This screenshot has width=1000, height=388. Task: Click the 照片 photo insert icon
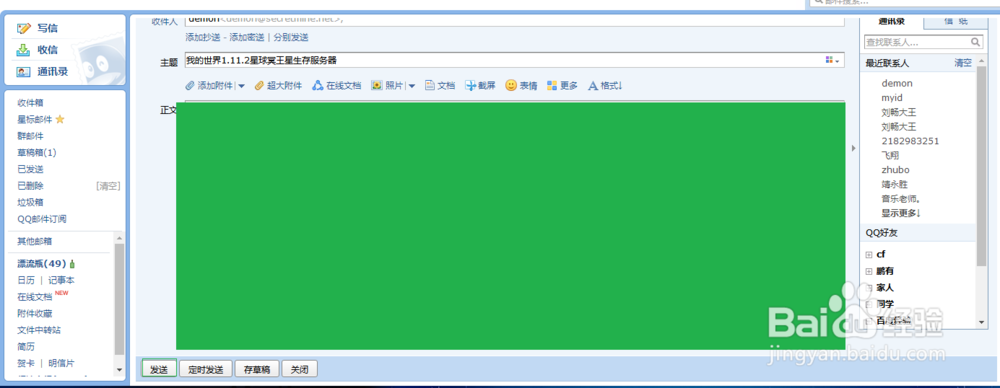(376, 86)
